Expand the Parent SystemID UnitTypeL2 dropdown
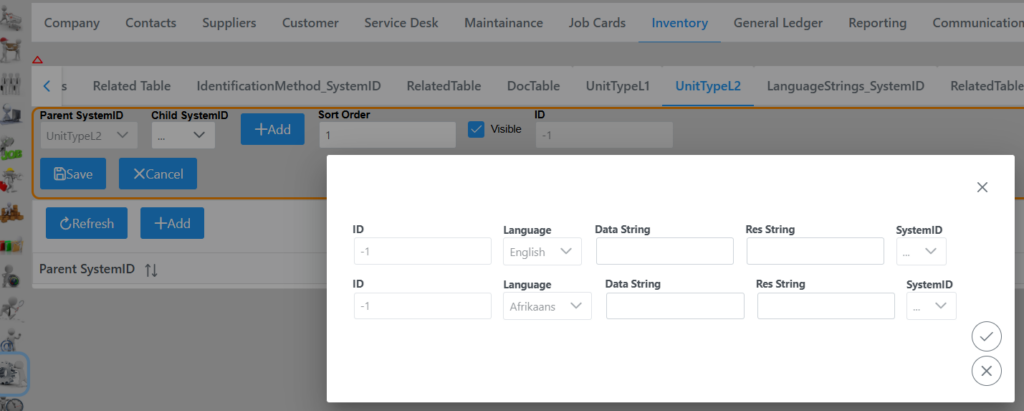Image resolution: width=1024 pixels, height=411 pixels. tap(89, 135)
